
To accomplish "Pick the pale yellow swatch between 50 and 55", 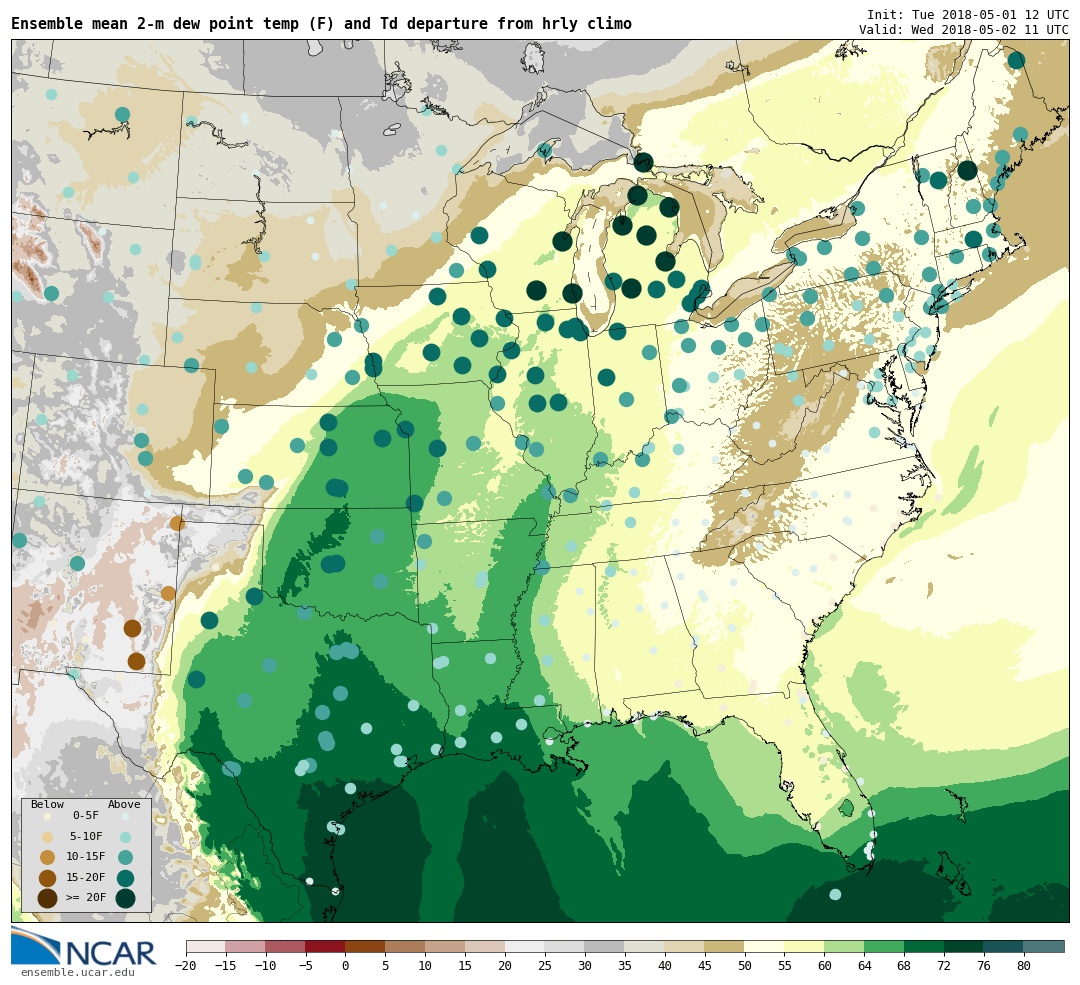I will tap(765, 946).
